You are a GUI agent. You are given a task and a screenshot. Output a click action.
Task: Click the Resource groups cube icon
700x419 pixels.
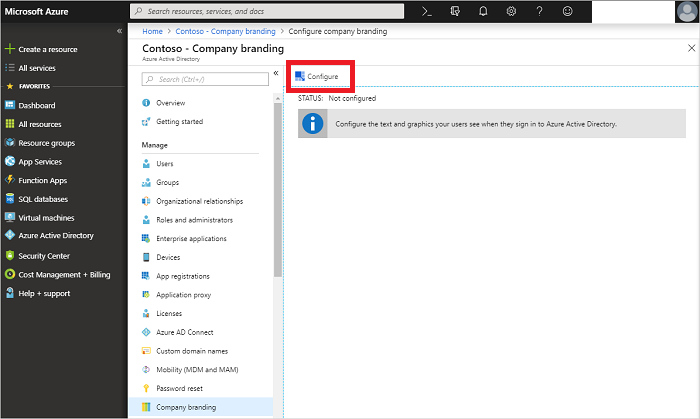[x=10, y=142]
